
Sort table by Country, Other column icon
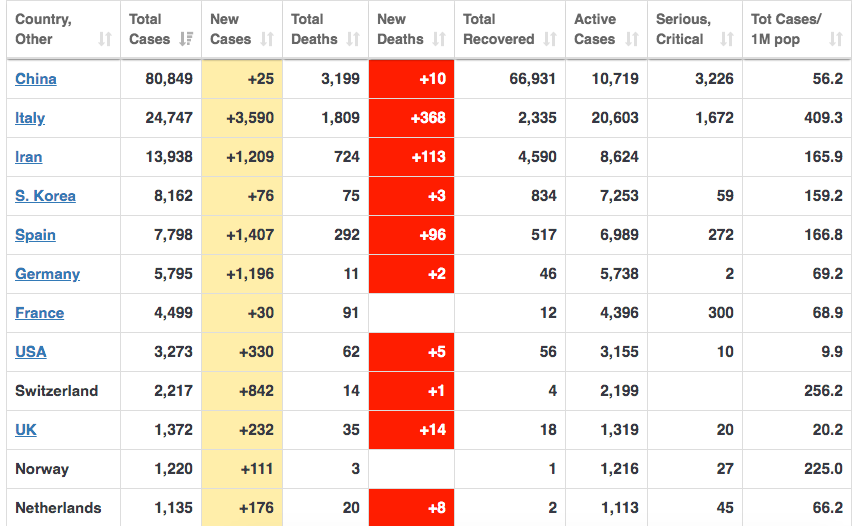[x=105, y=39]
